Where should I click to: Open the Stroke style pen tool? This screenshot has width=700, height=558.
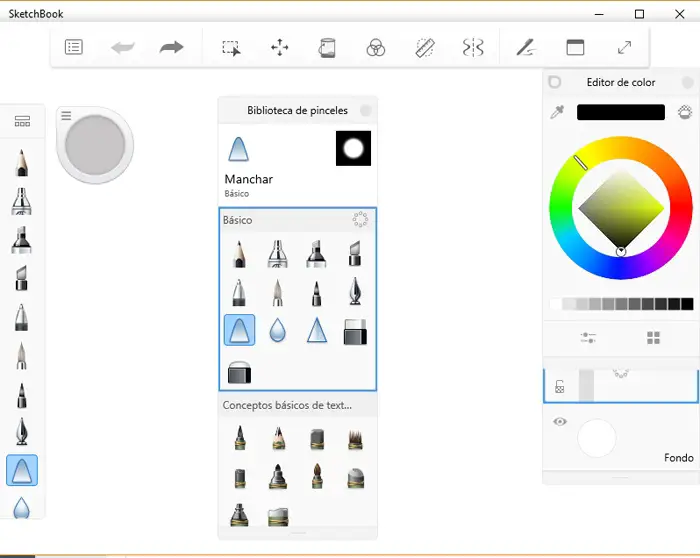point(526,47)
